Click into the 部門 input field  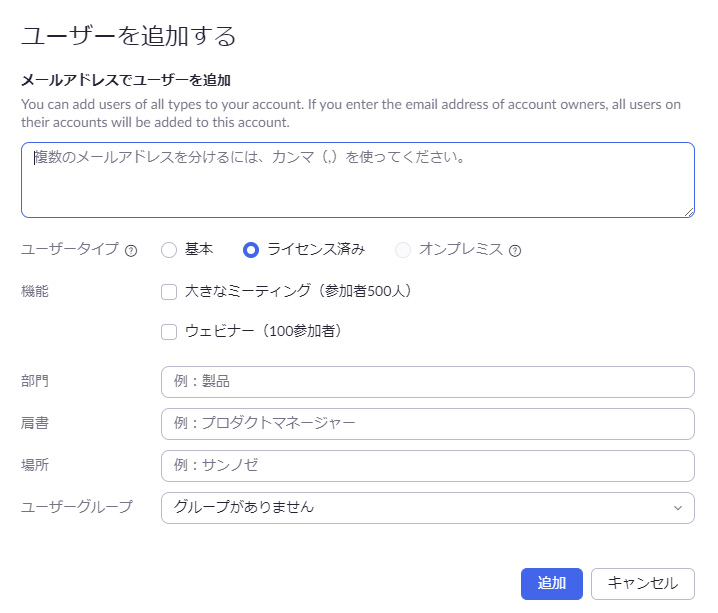[427, 382]
